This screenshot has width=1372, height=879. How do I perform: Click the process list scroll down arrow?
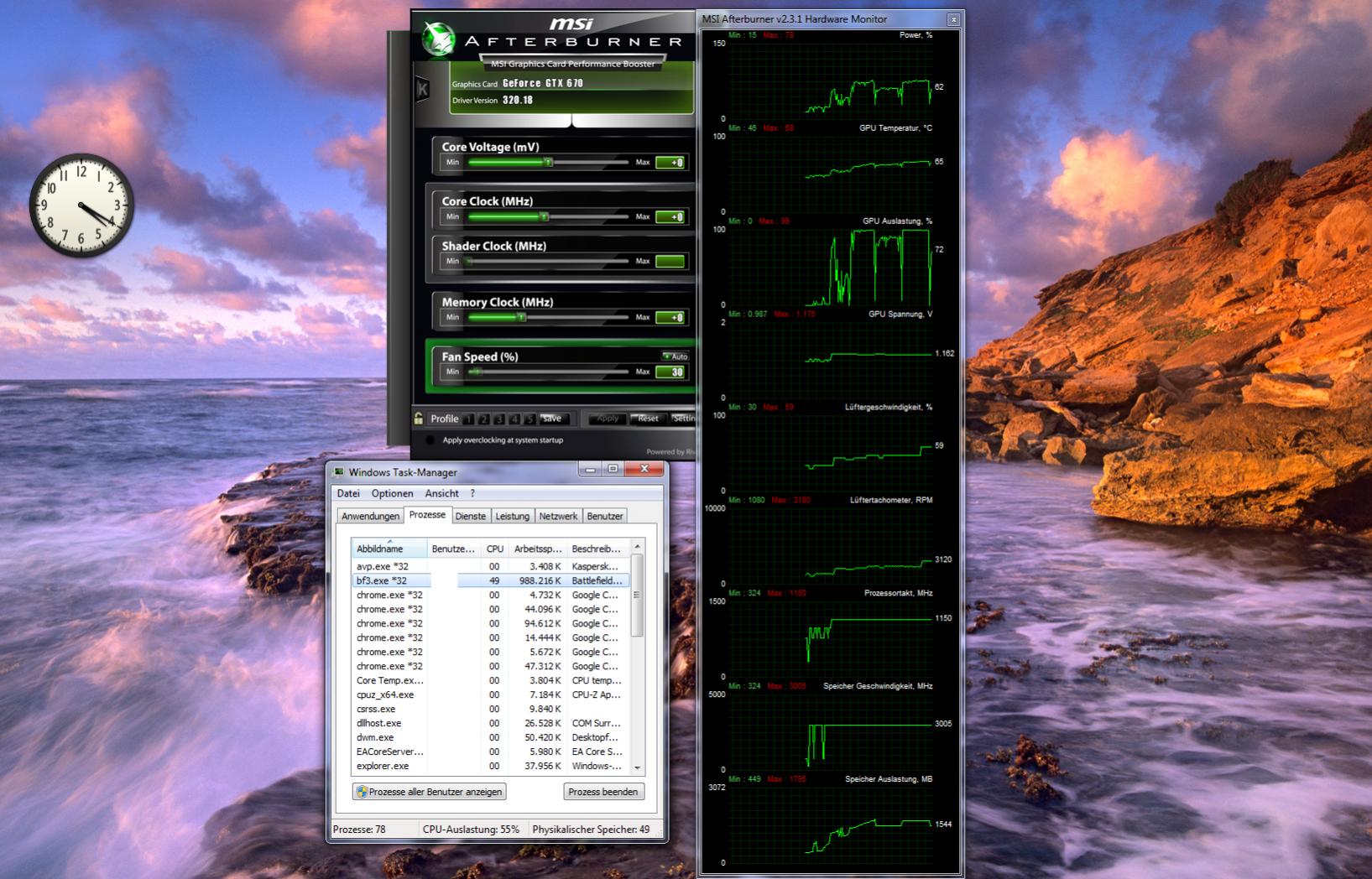coord(637,767)
